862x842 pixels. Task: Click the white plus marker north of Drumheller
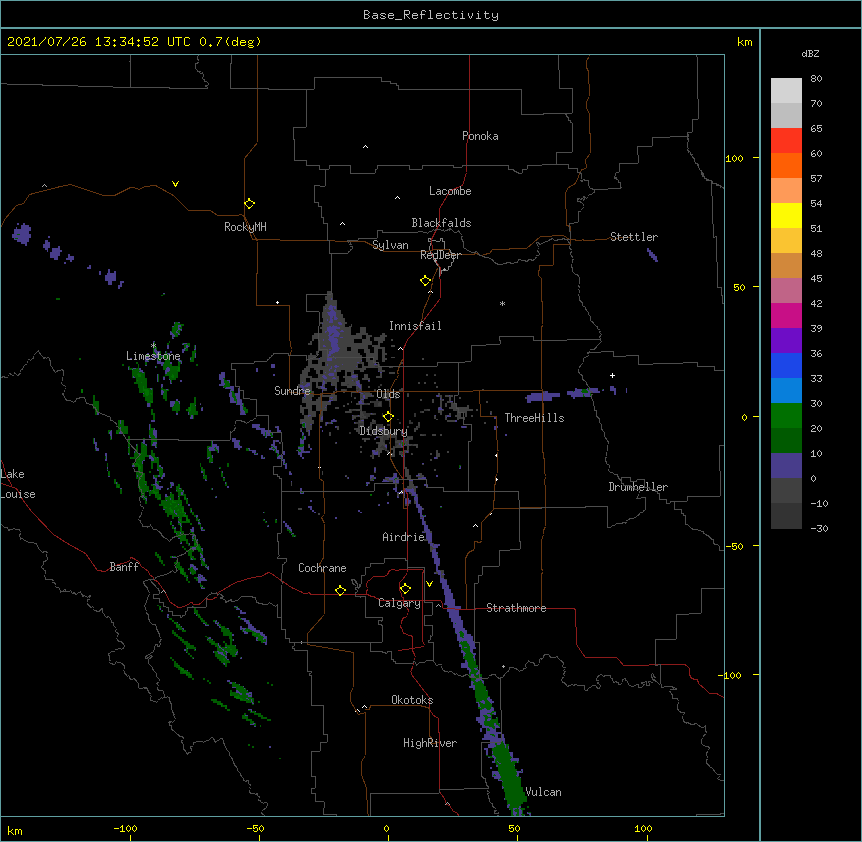click(612, 375)
